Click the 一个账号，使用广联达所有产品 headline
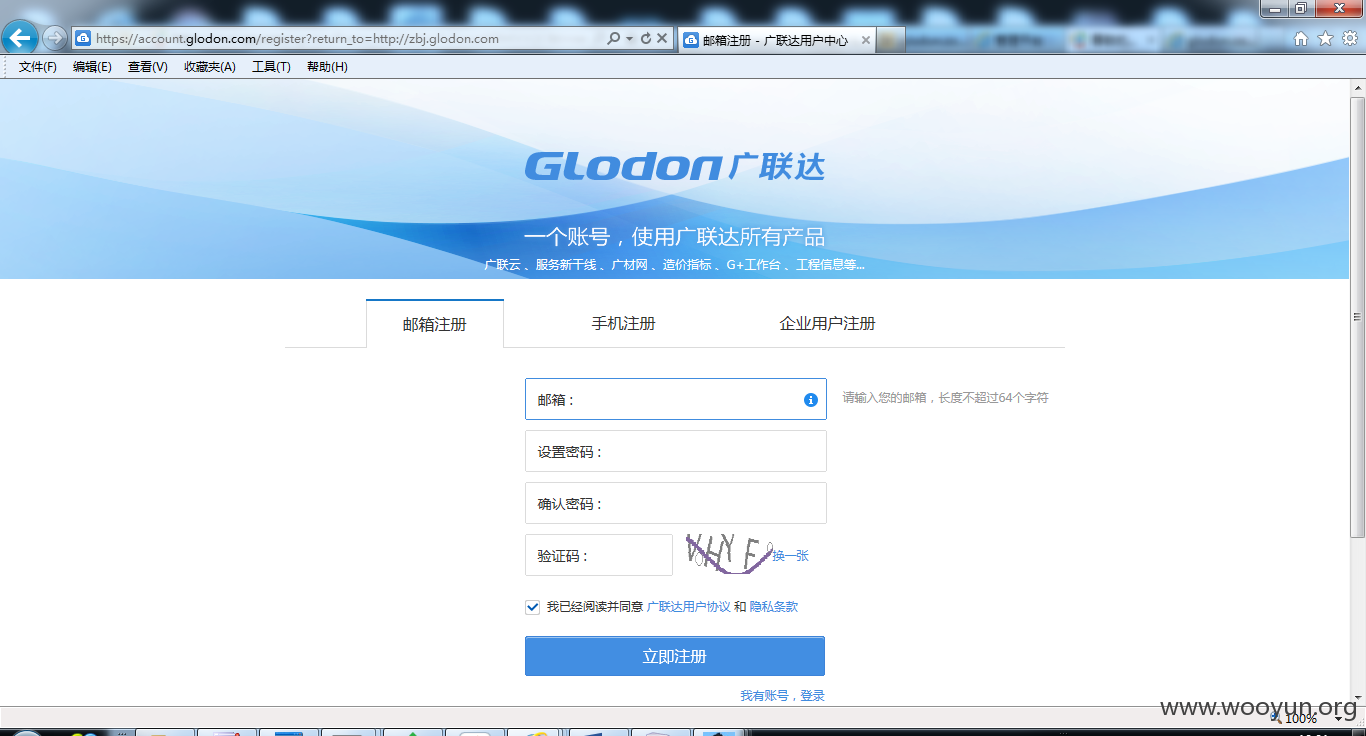Viewport: 1366px width, 736px height. [675, 237]
